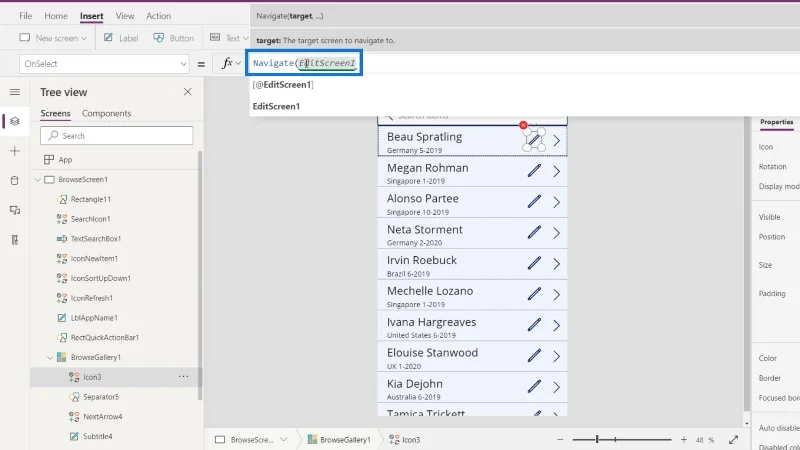Select NextArrow4 in the tree
The height and width of the screenshot is (450, 800).
(103, 417)
